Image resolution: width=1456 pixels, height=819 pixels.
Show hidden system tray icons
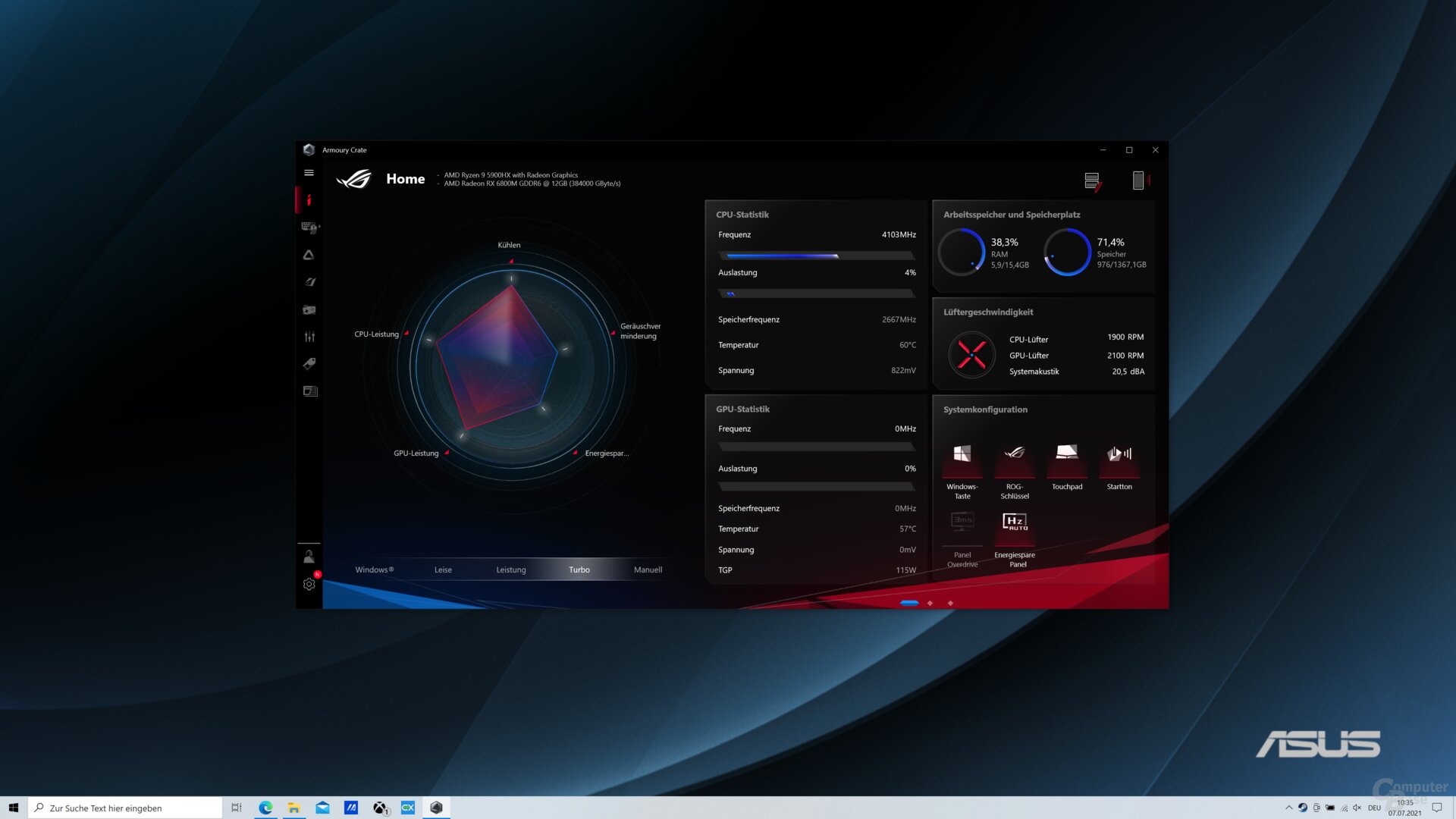click(1288, 808)
